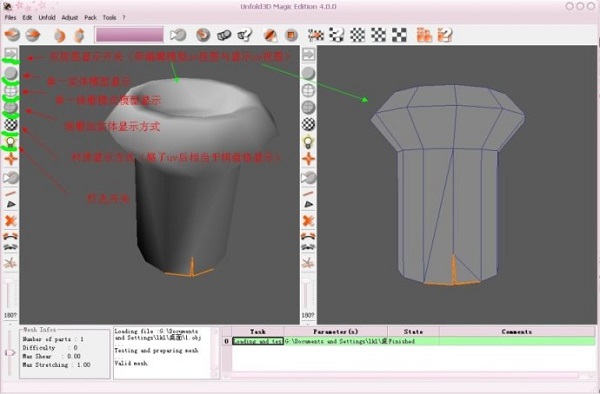The width and height of the screenshot is (600, 394).
Task: Click the wireframe sphere icon in right view
Action: pyautogui.click(x=308, y=91)
